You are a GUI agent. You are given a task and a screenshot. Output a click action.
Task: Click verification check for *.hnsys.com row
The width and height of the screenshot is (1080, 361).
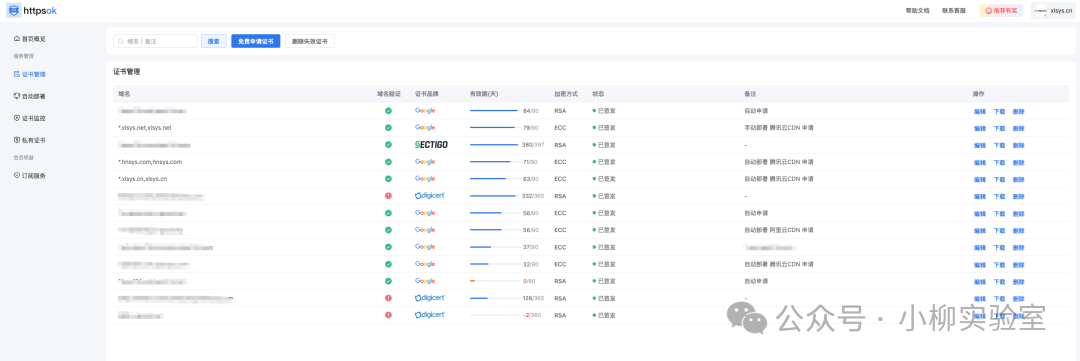[x=388, y=162]
